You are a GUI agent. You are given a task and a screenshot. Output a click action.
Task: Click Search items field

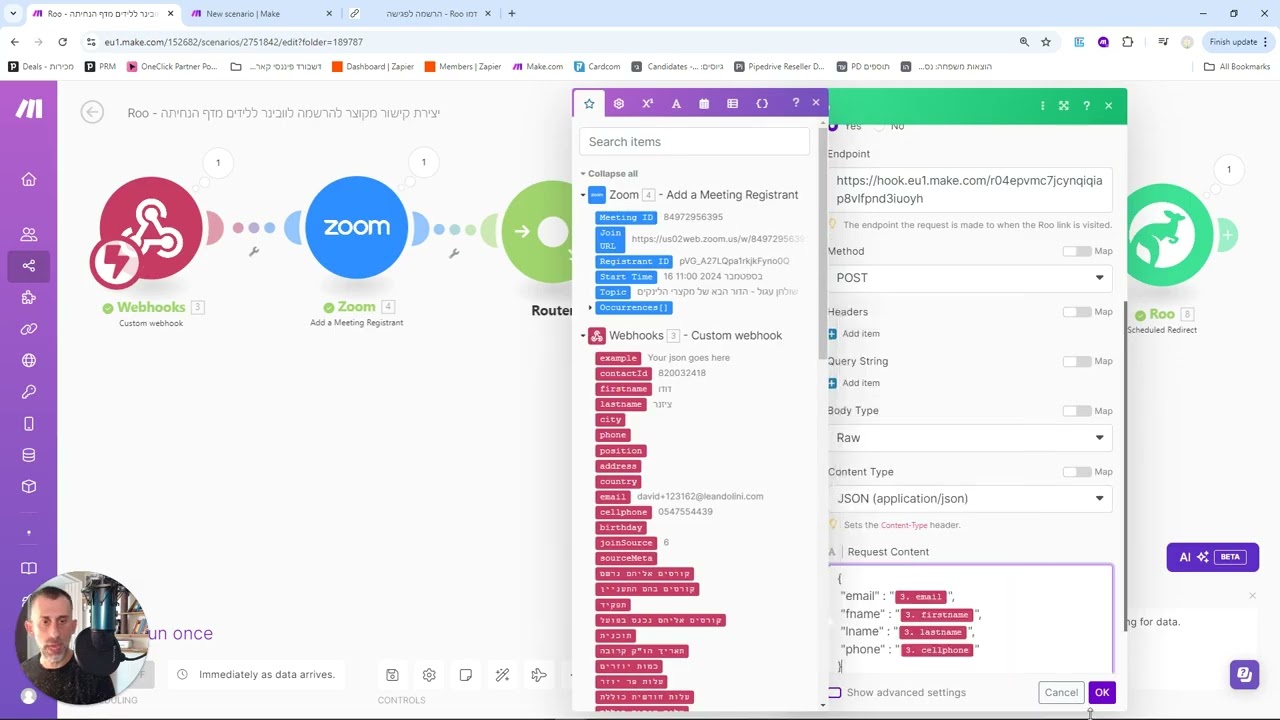click(x=694, y=142)
